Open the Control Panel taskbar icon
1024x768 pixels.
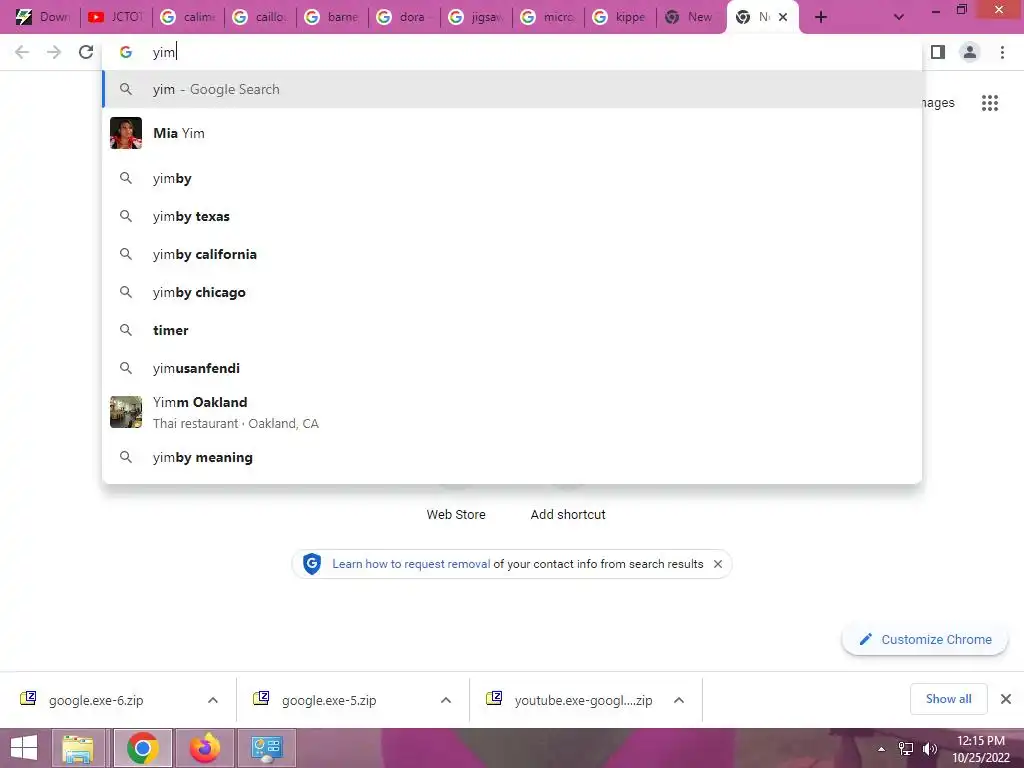(266, 748)
